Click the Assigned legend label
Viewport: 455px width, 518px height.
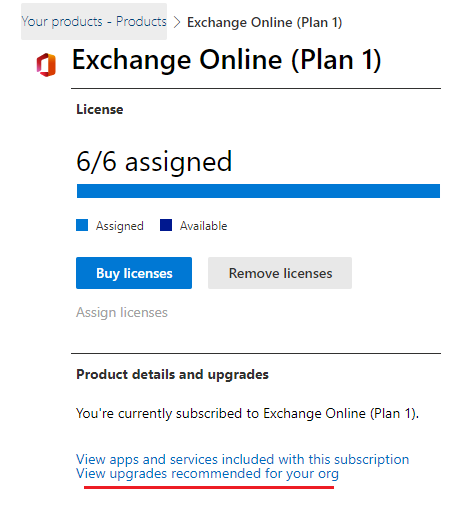[x=120, y=226]
